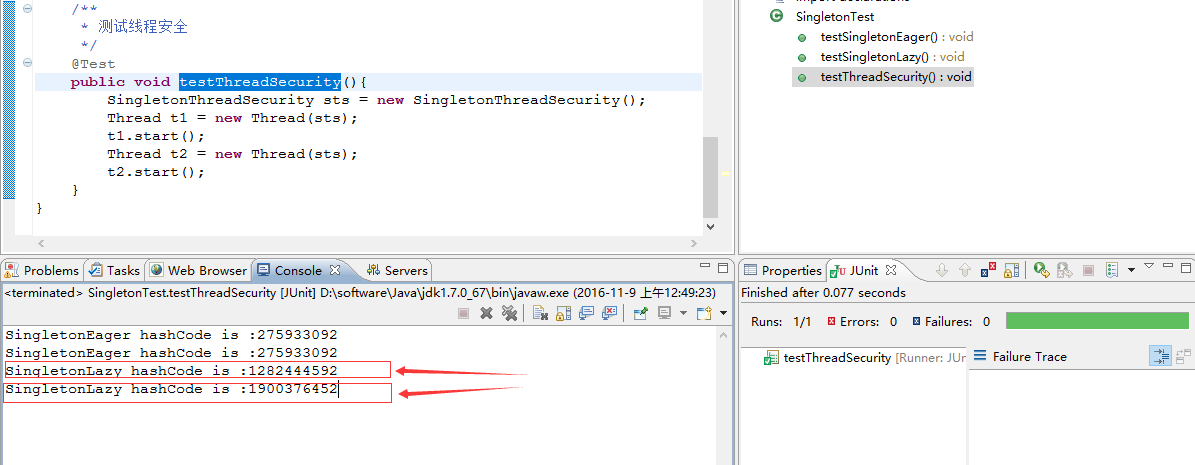The image size is (1195, 465).
Task: Click the JUnit Errors count icon
Action: (x=832, y=321)
